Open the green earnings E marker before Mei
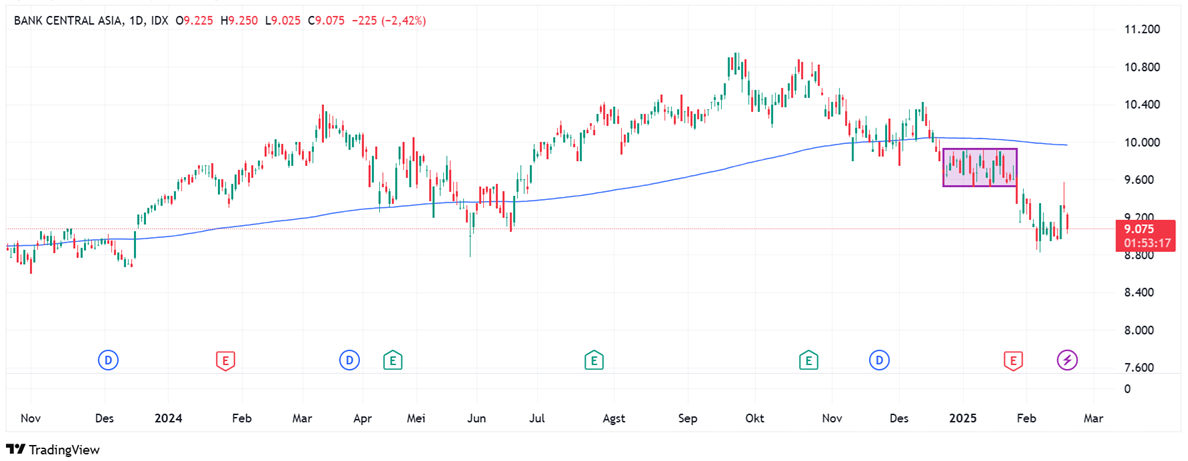The width and height of the screenshot is (1188, 461). (x=392, y=360)
